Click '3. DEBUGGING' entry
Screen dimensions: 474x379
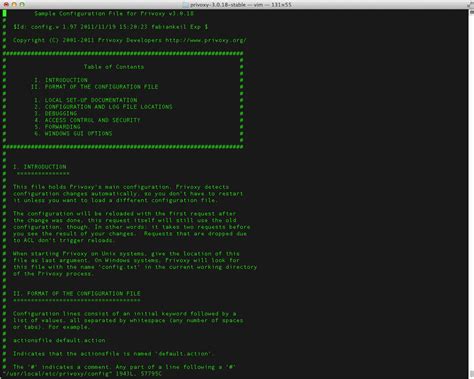56,114
